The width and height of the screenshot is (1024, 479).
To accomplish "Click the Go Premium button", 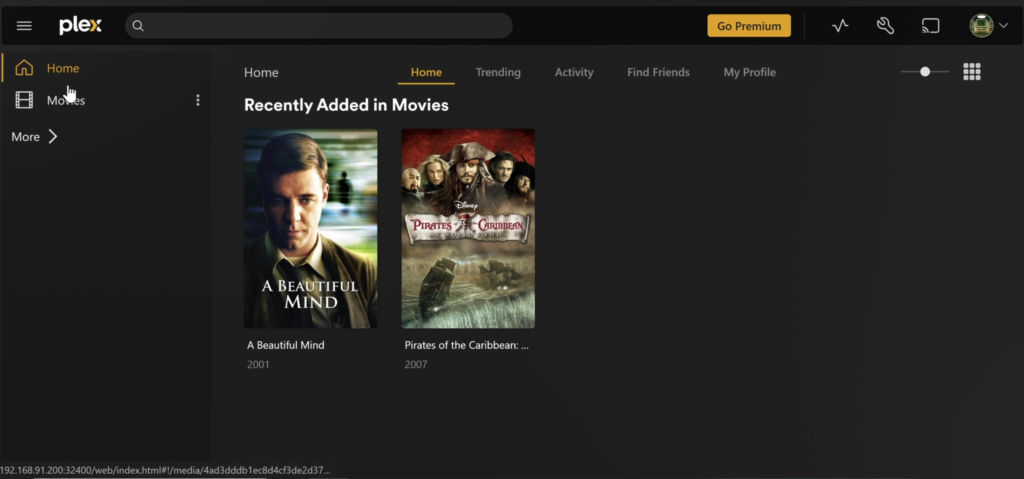I will [x=749, y=26].
